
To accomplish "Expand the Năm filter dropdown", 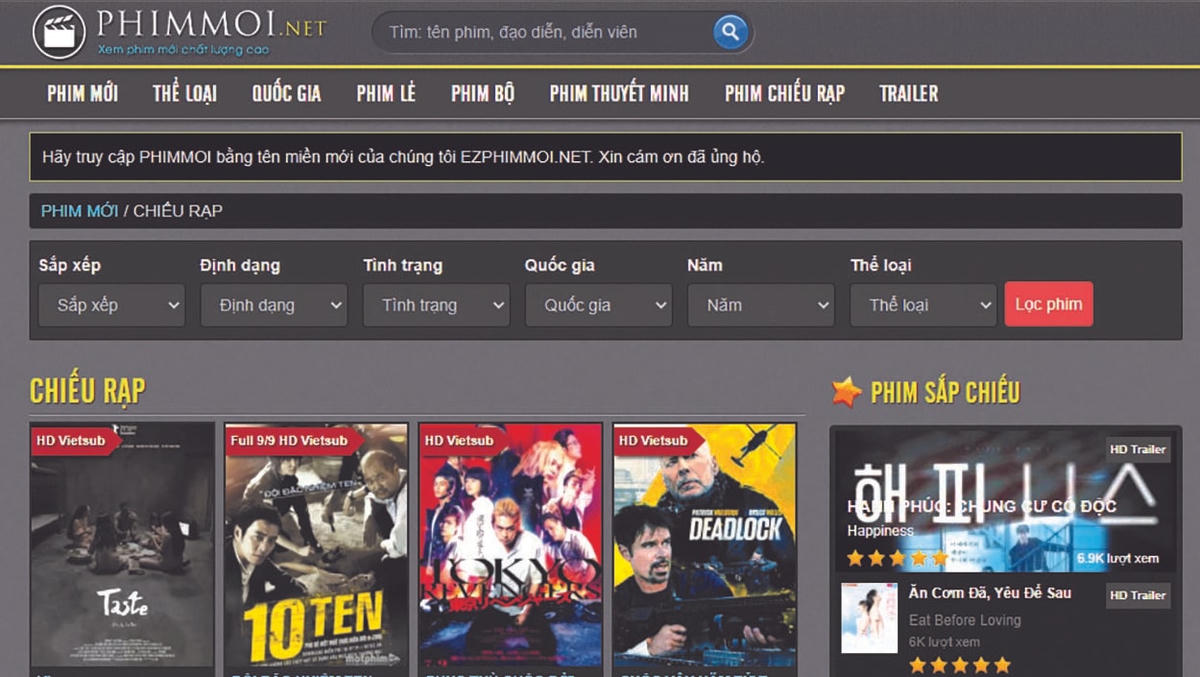I will [x=761, y=305].
